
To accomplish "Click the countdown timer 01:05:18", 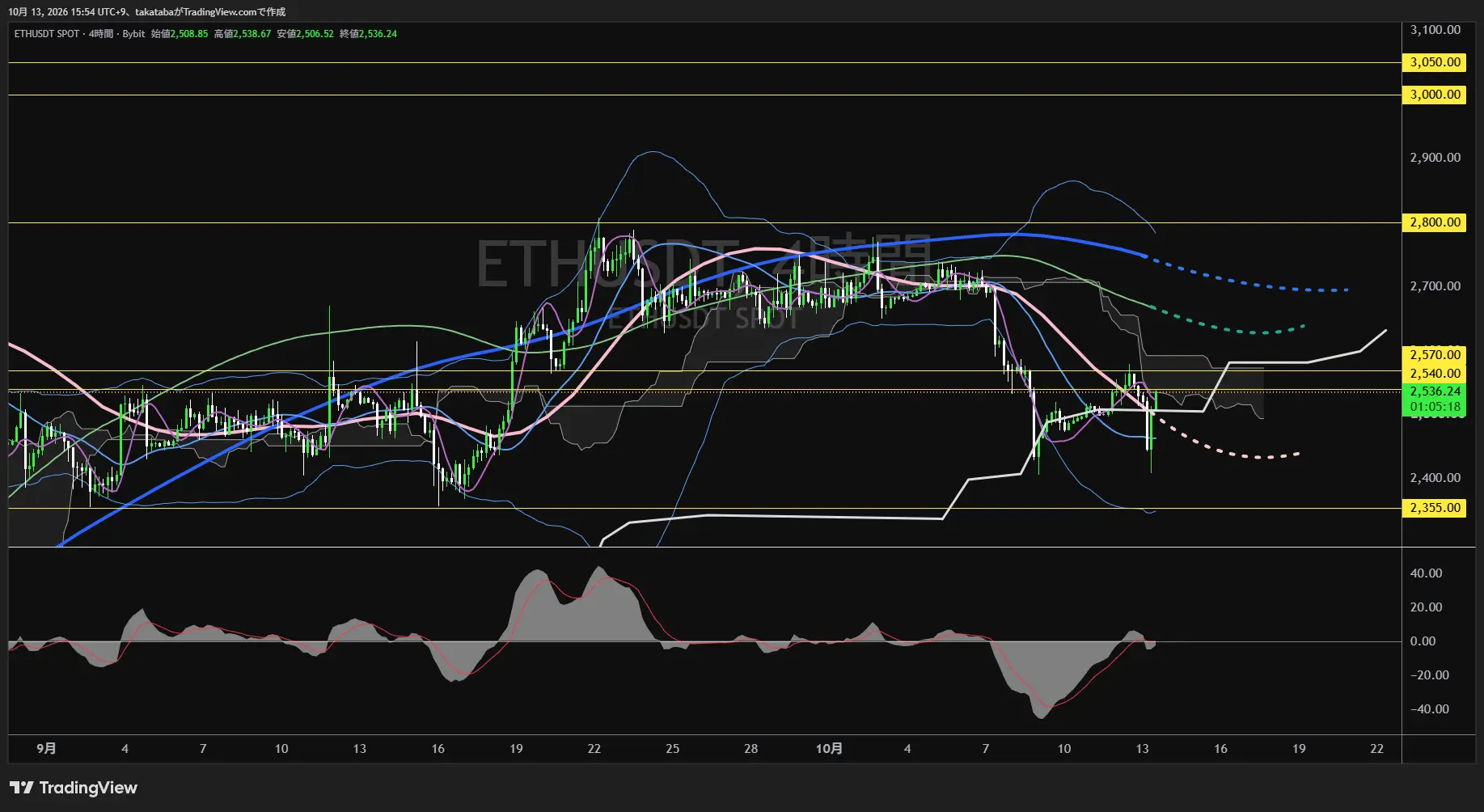I will pos(1435,407).
